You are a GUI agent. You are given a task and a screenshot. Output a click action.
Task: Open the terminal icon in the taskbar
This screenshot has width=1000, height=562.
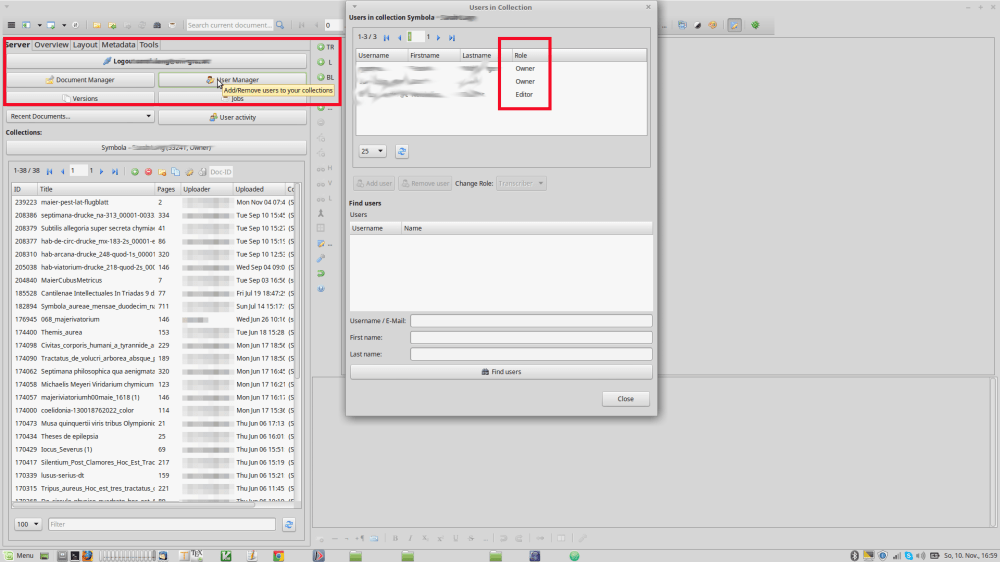75,556
